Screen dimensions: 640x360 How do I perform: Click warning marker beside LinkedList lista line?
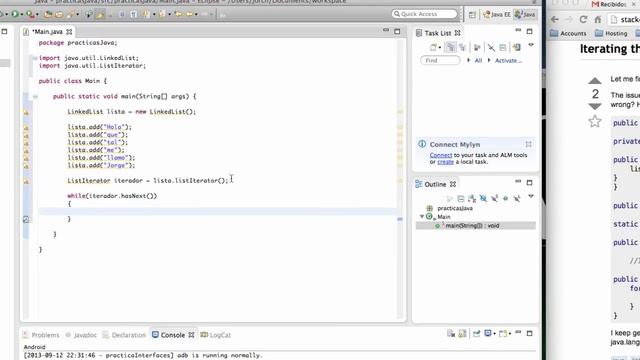point(26,112)
